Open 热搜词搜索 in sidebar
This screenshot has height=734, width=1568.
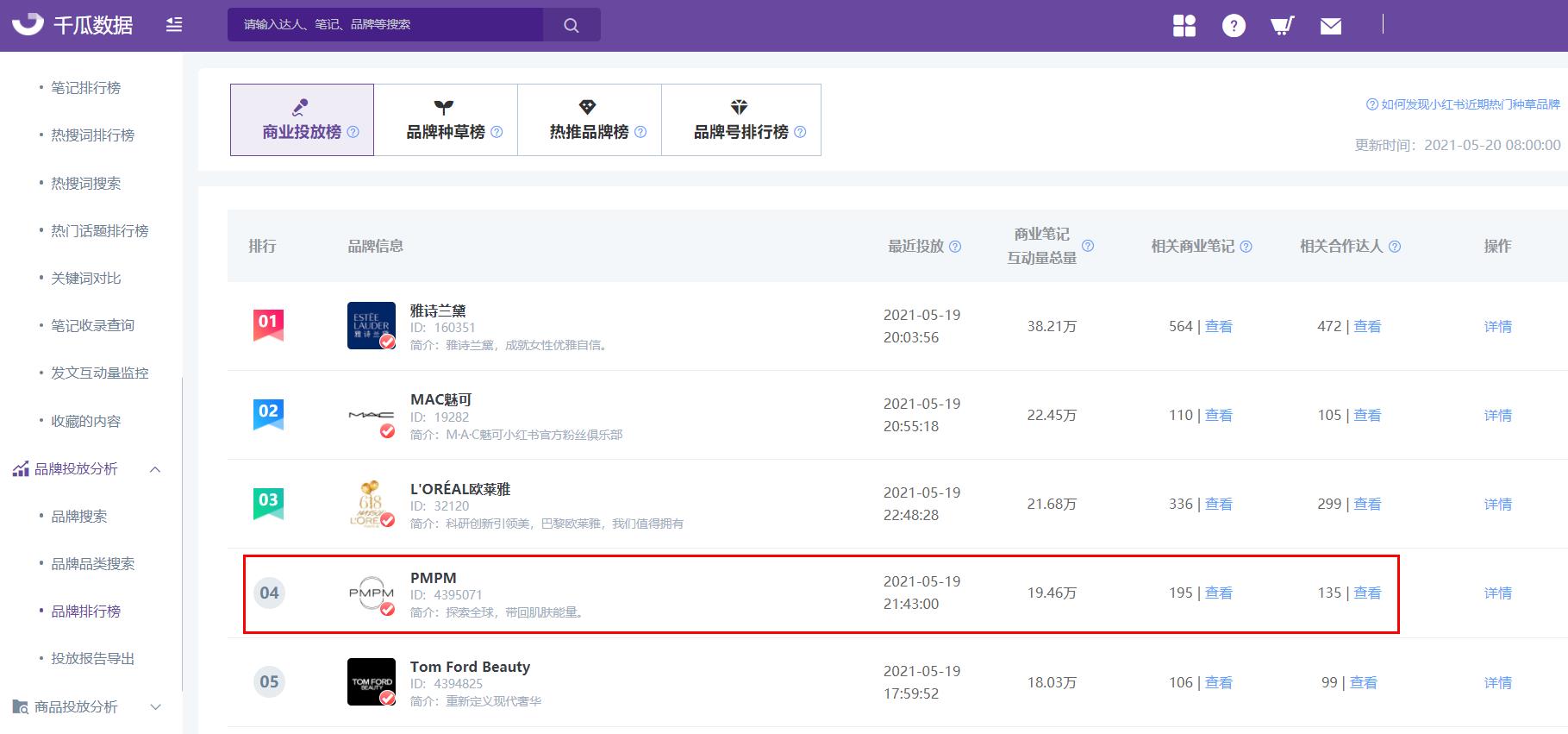pyautogui.click(x=85, y=184)
